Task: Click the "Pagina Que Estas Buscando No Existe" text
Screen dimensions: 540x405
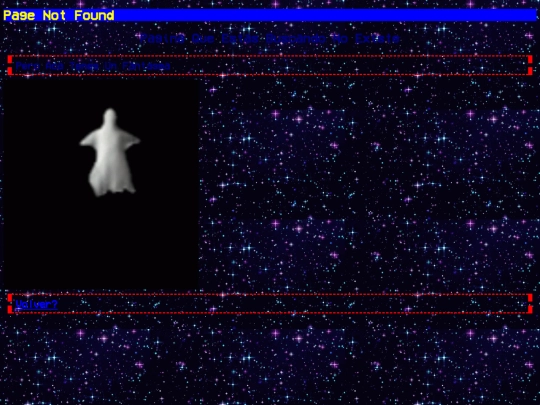Action: tap(270, 38)
